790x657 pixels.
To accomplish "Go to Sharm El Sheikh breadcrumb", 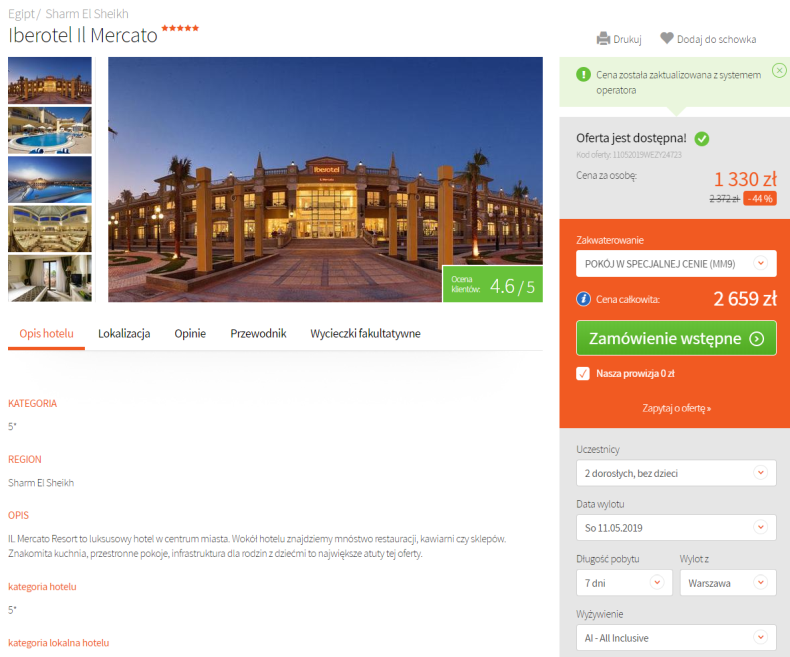I will tap(87, 14).
